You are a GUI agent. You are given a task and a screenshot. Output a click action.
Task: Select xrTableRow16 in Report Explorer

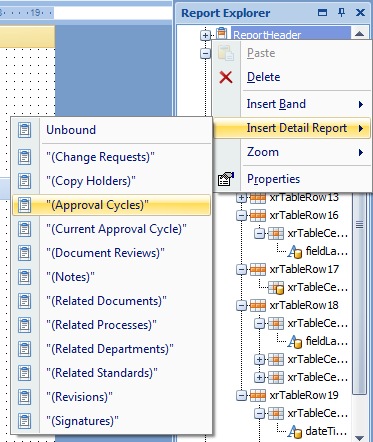[x=304, y=215]
